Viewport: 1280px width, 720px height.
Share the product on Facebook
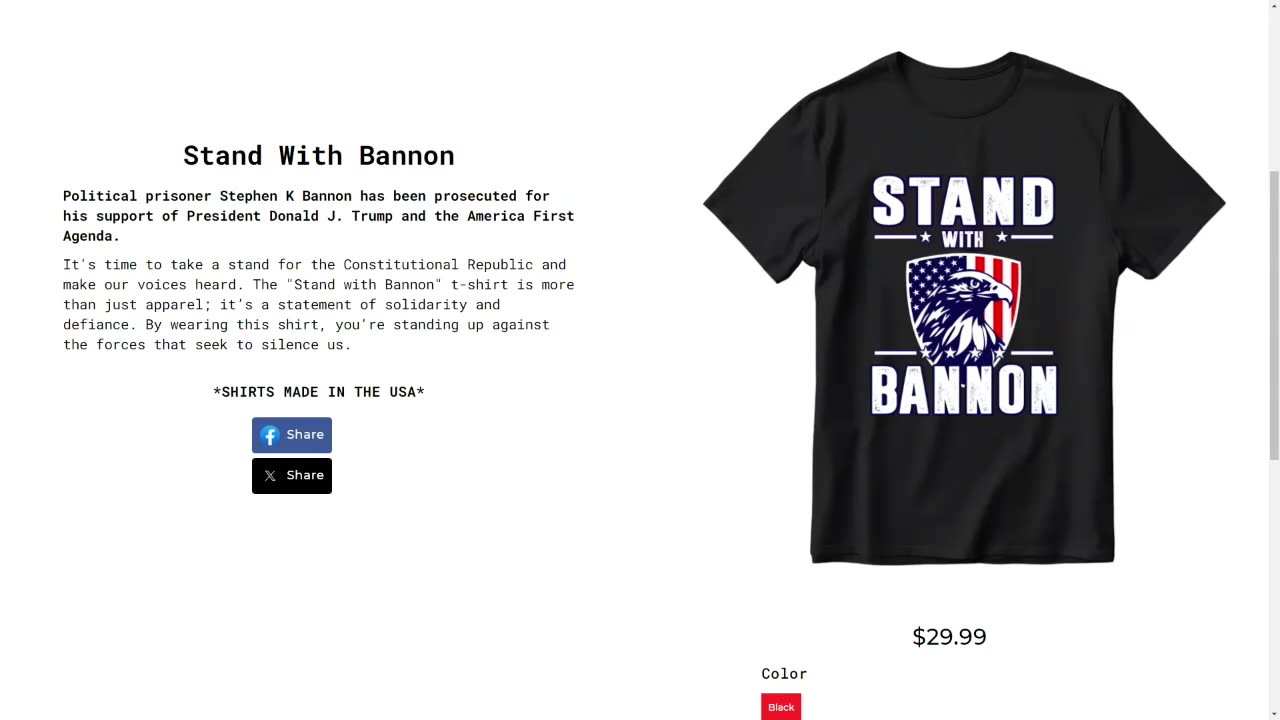pos(291,434)
